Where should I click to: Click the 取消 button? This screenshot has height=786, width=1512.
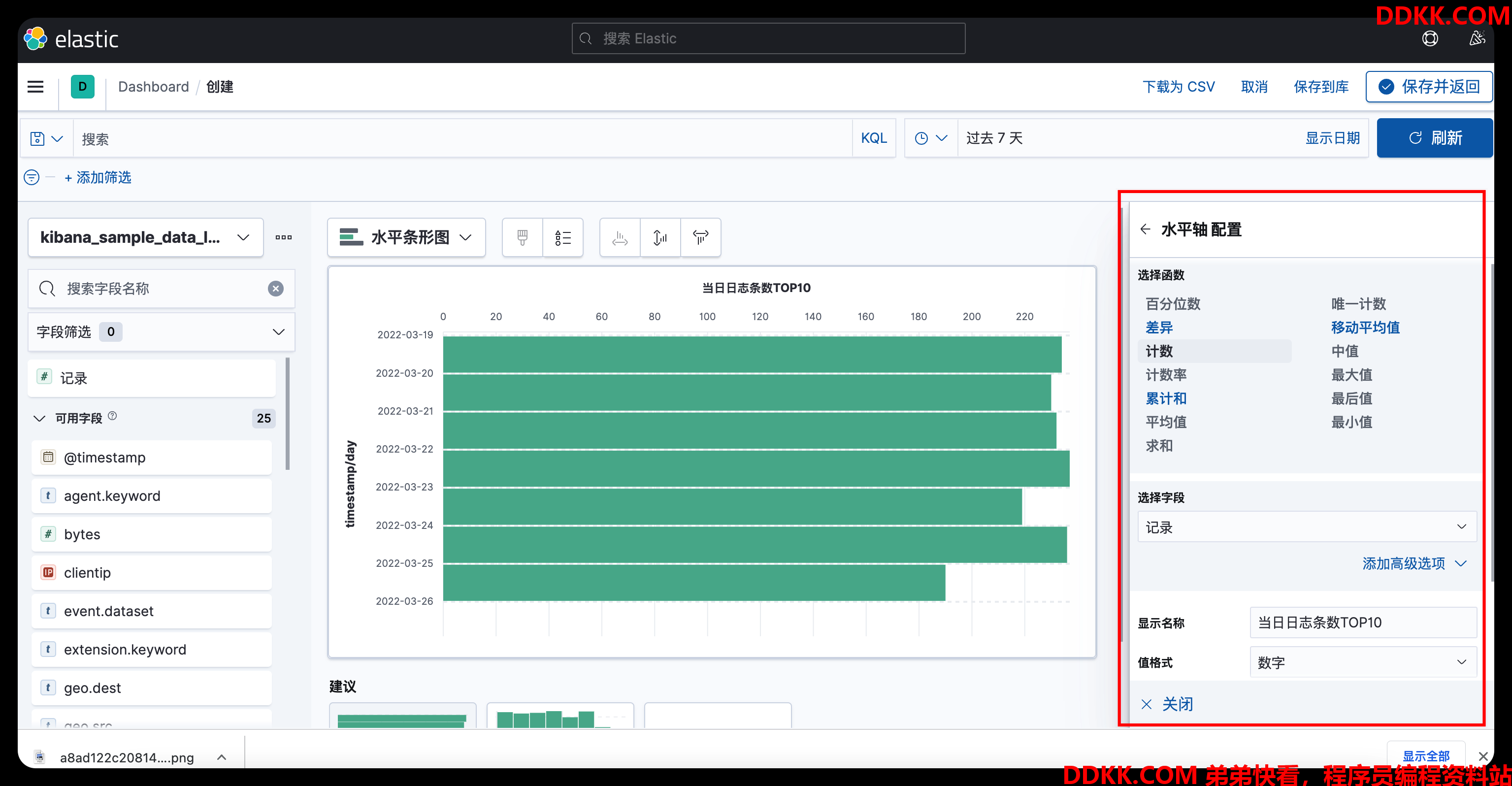click(1254, 87)
